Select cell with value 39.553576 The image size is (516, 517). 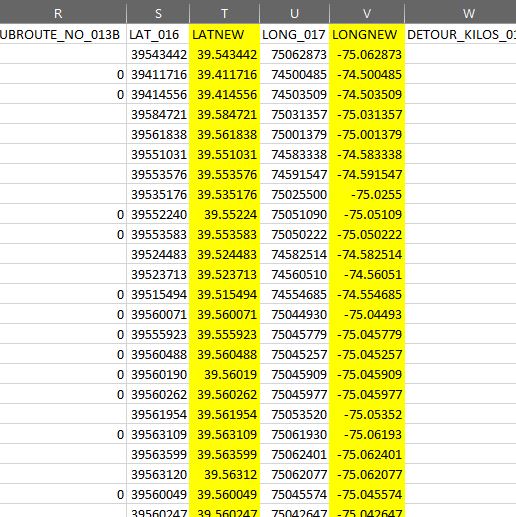pos(224,174)
